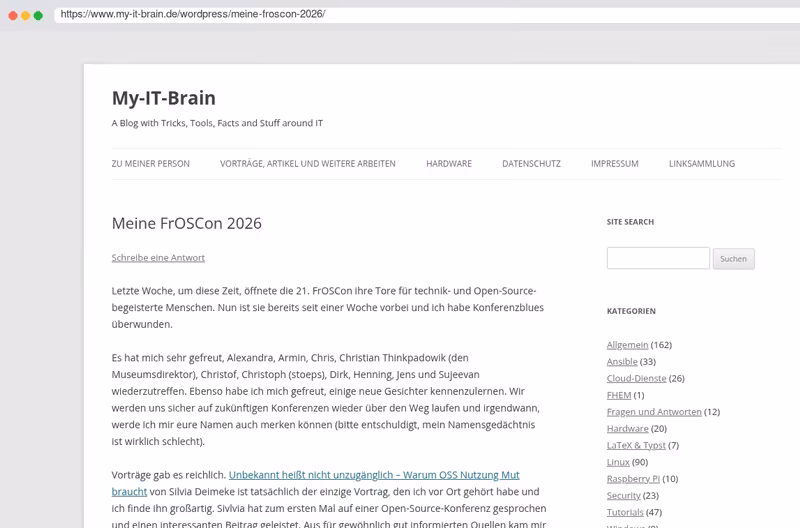Open the Cloud-Dienste category link
Viewport: 800px width, 528px height.
tap(636, 379)
